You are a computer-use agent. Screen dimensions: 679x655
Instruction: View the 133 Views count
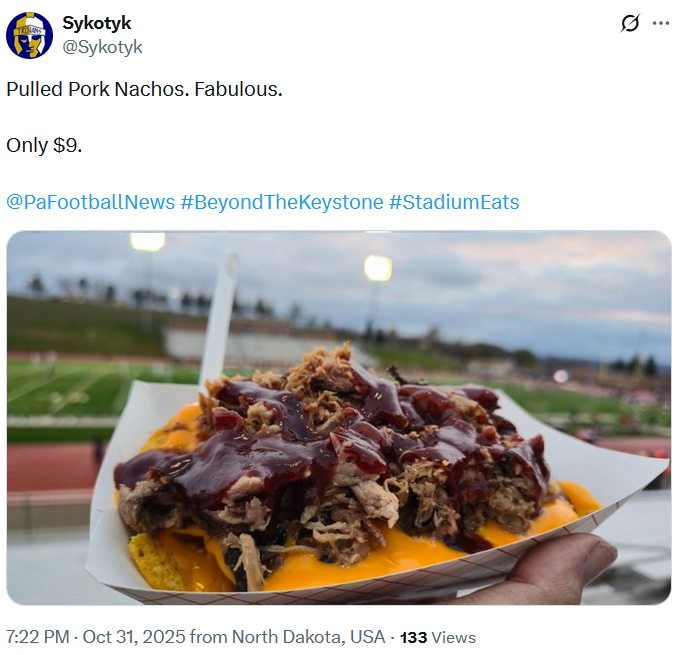point(438,637)
